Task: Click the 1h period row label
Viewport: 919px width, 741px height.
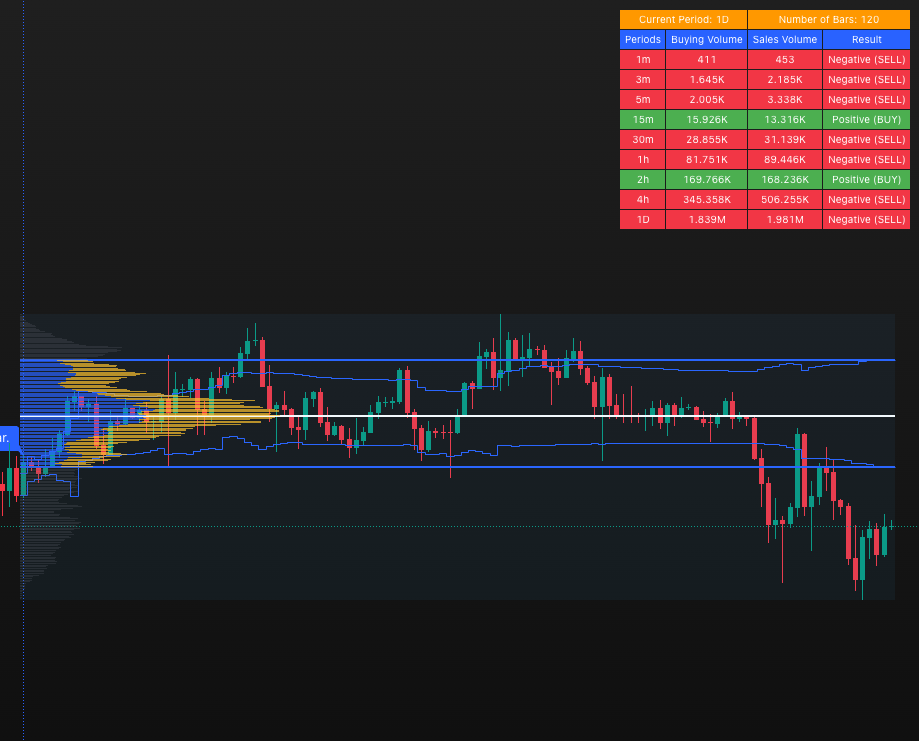Action: pyautogui.click(x=642, y=159)
